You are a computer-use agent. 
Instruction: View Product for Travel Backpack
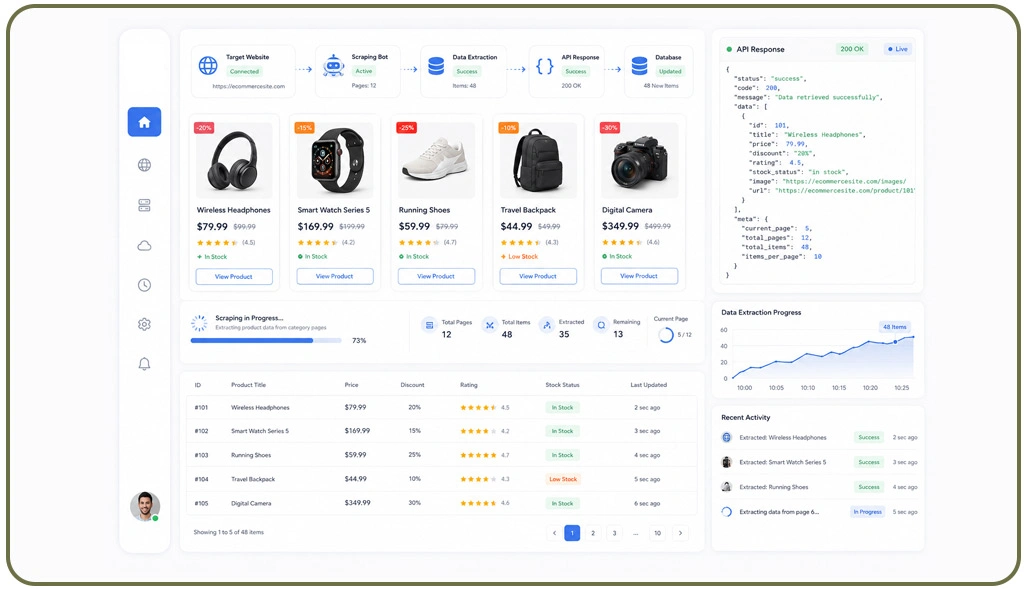(x=538, y=276)
